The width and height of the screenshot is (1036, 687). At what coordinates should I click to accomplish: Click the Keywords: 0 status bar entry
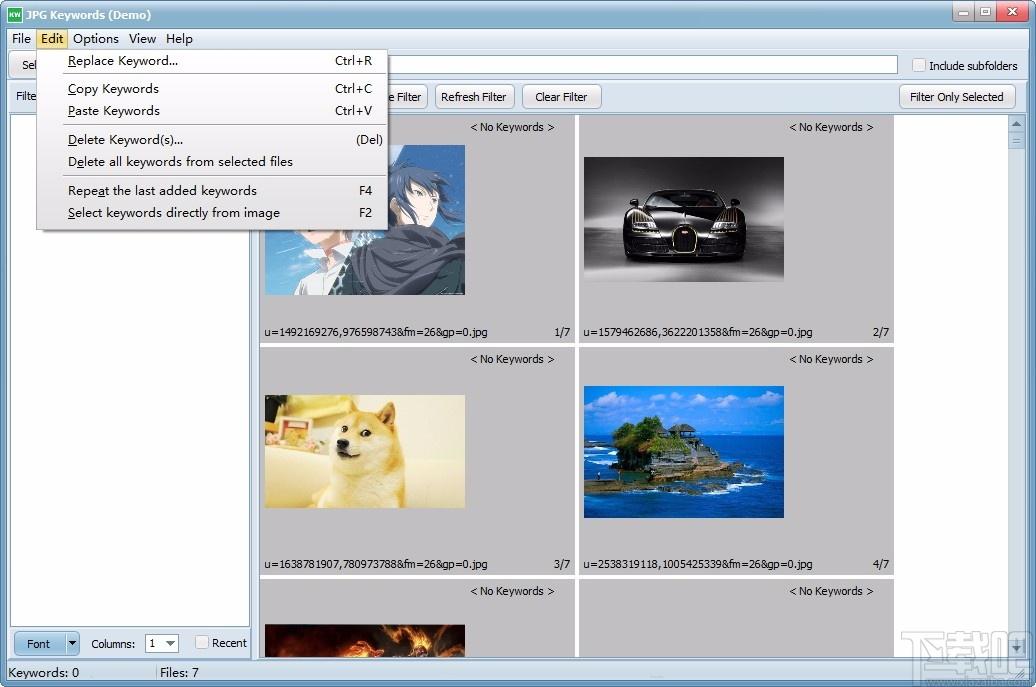pyautogui.click(x=44, y=672)
